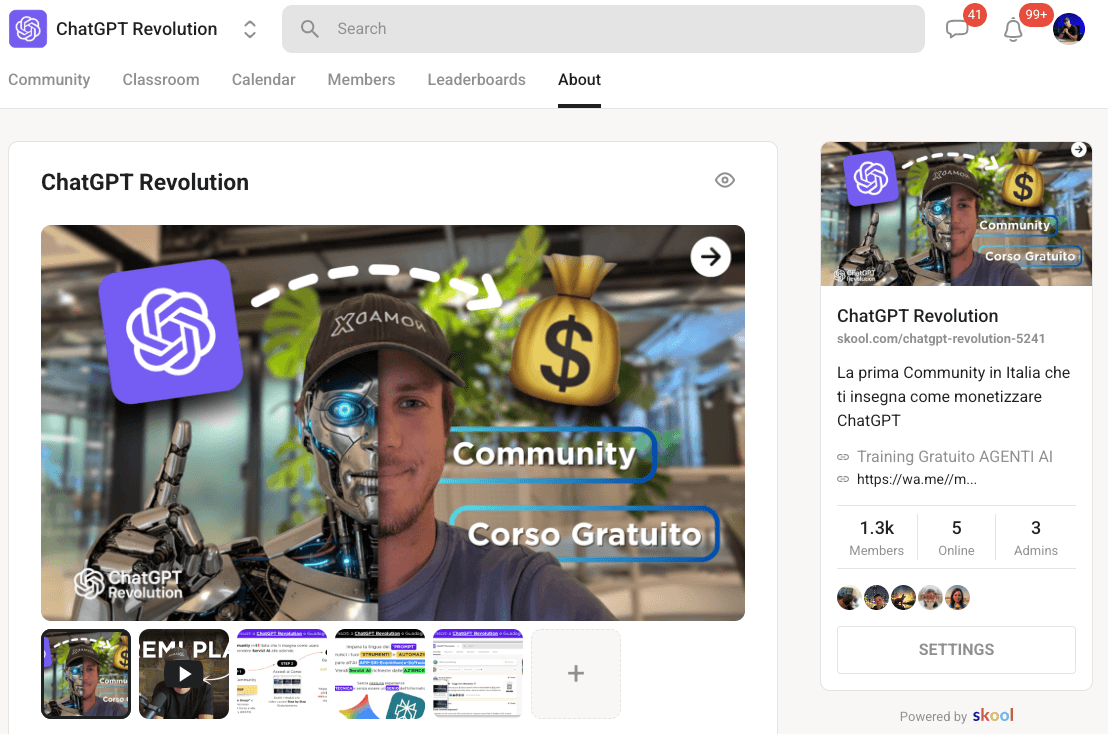The image size is (1108, 734).
Task: Open the https://wa.me link
Action: coord(917,479)
